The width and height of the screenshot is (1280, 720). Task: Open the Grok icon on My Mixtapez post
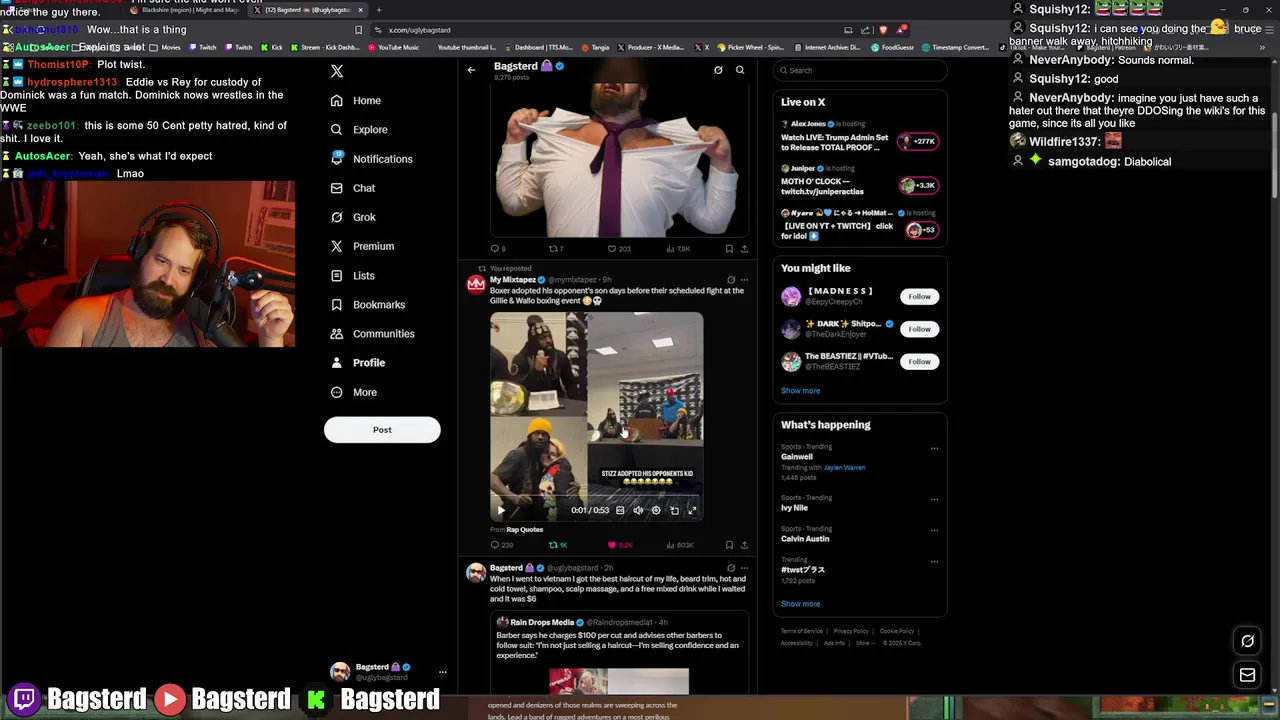point(731,280)
